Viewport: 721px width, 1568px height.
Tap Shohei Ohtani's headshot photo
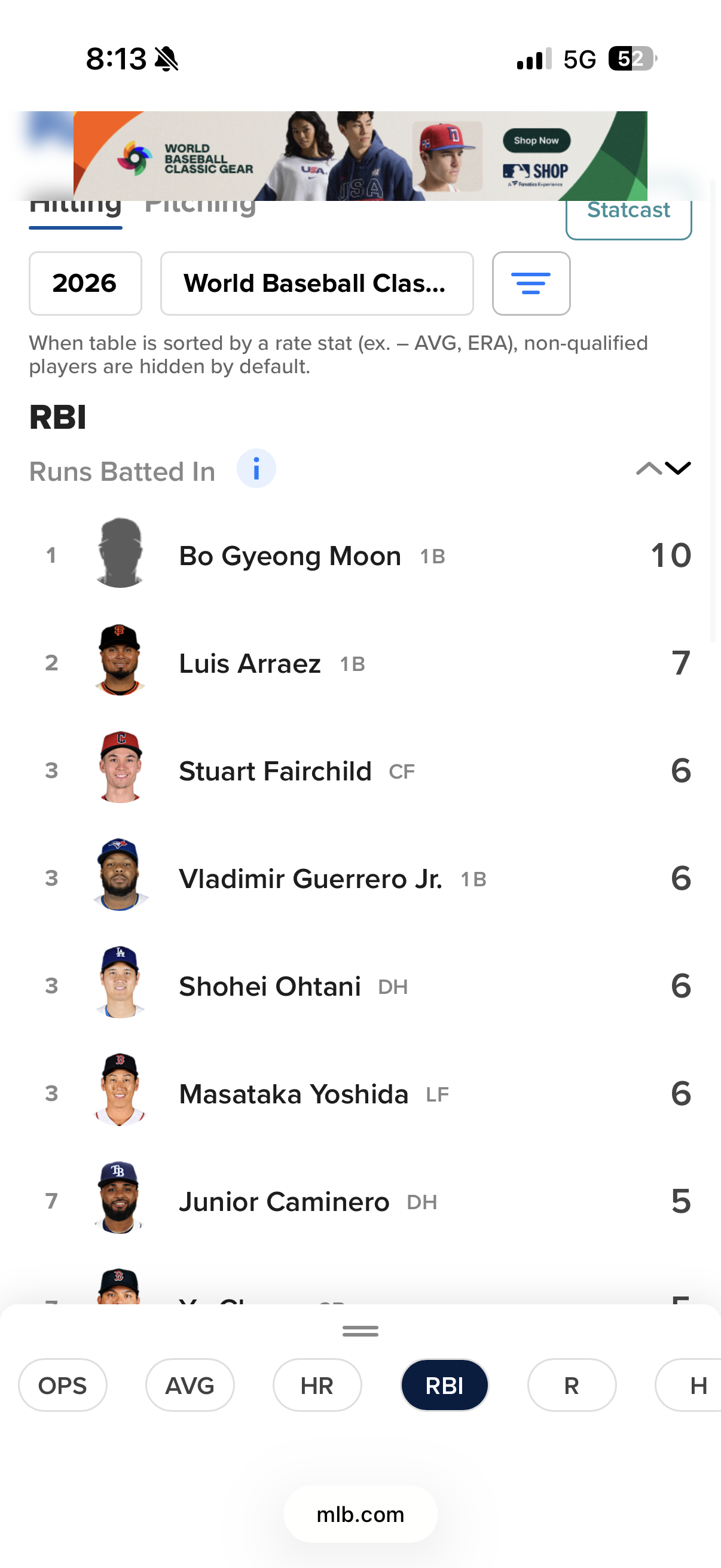click(120, 983)
